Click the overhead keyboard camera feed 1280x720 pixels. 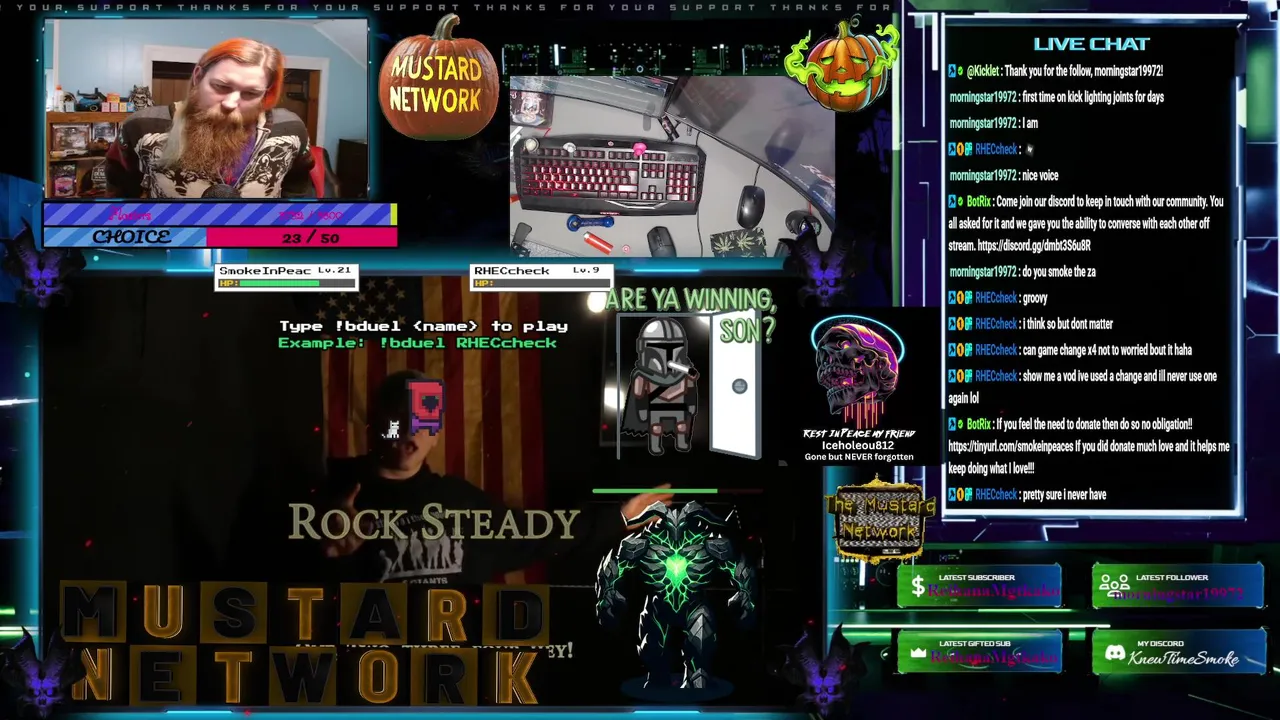point(672,166)
